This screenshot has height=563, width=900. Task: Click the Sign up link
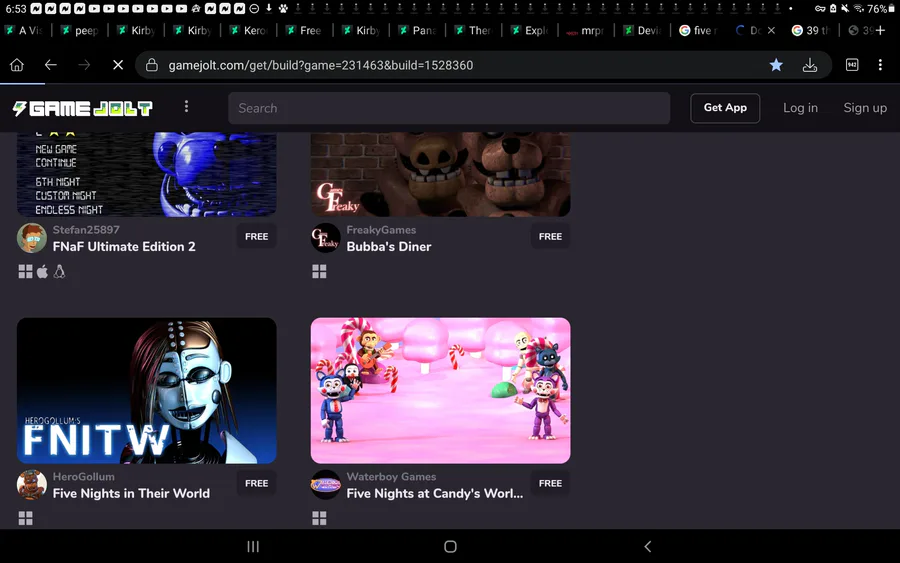(865, 108)
